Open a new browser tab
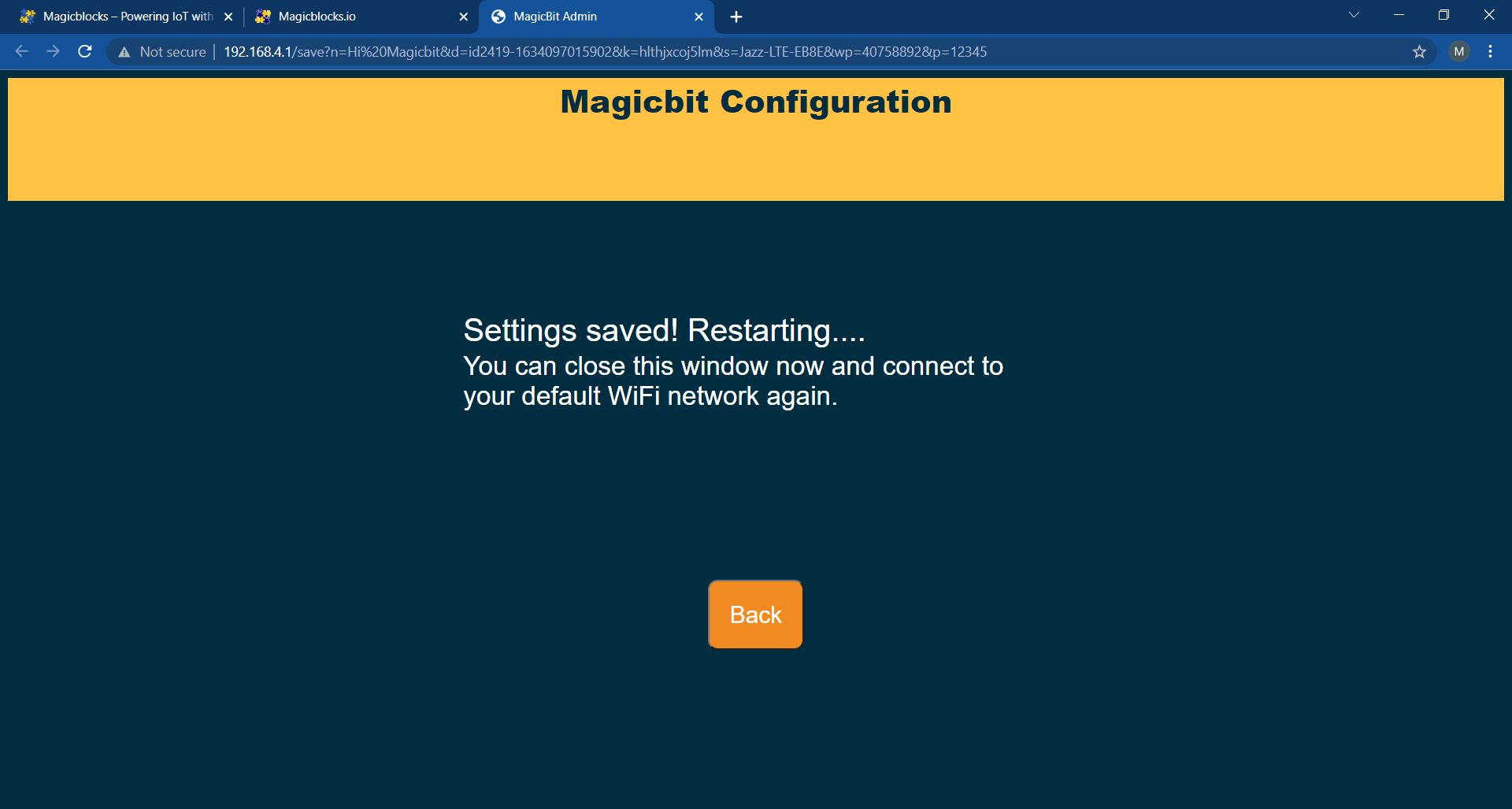1512x809 pixels. click(736, 17)
